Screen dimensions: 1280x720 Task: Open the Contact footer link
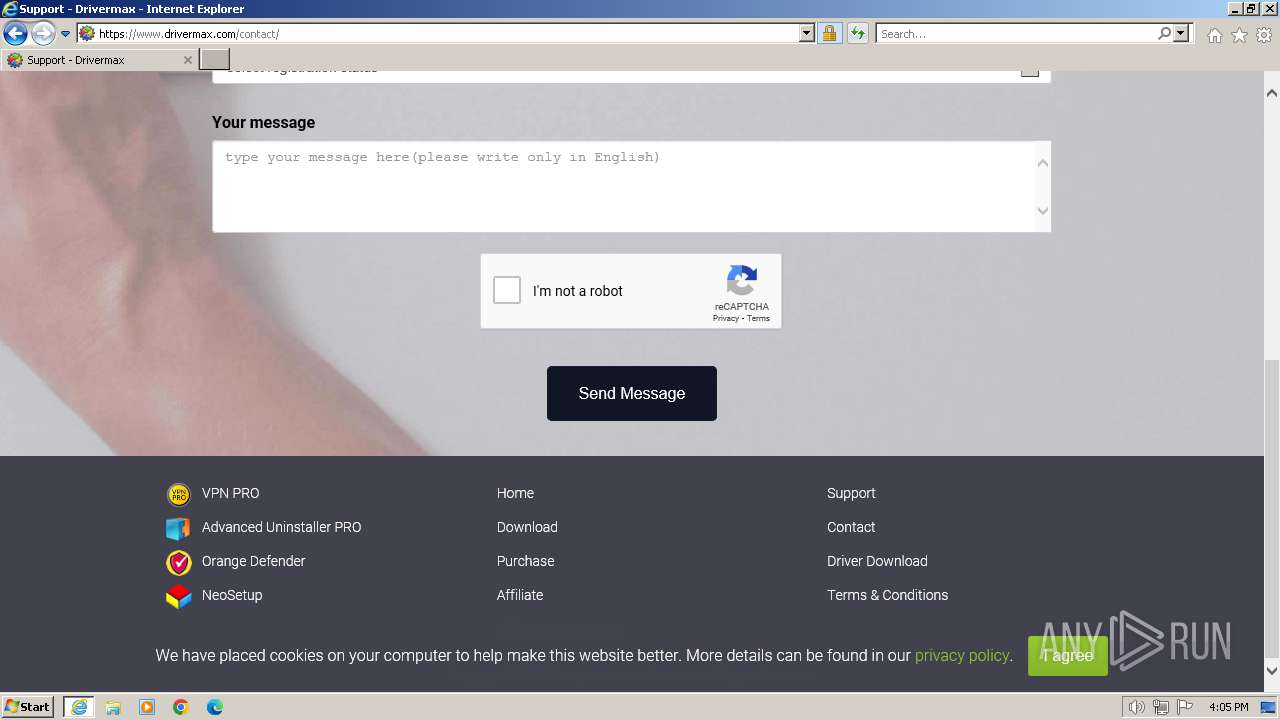(851, 527)
